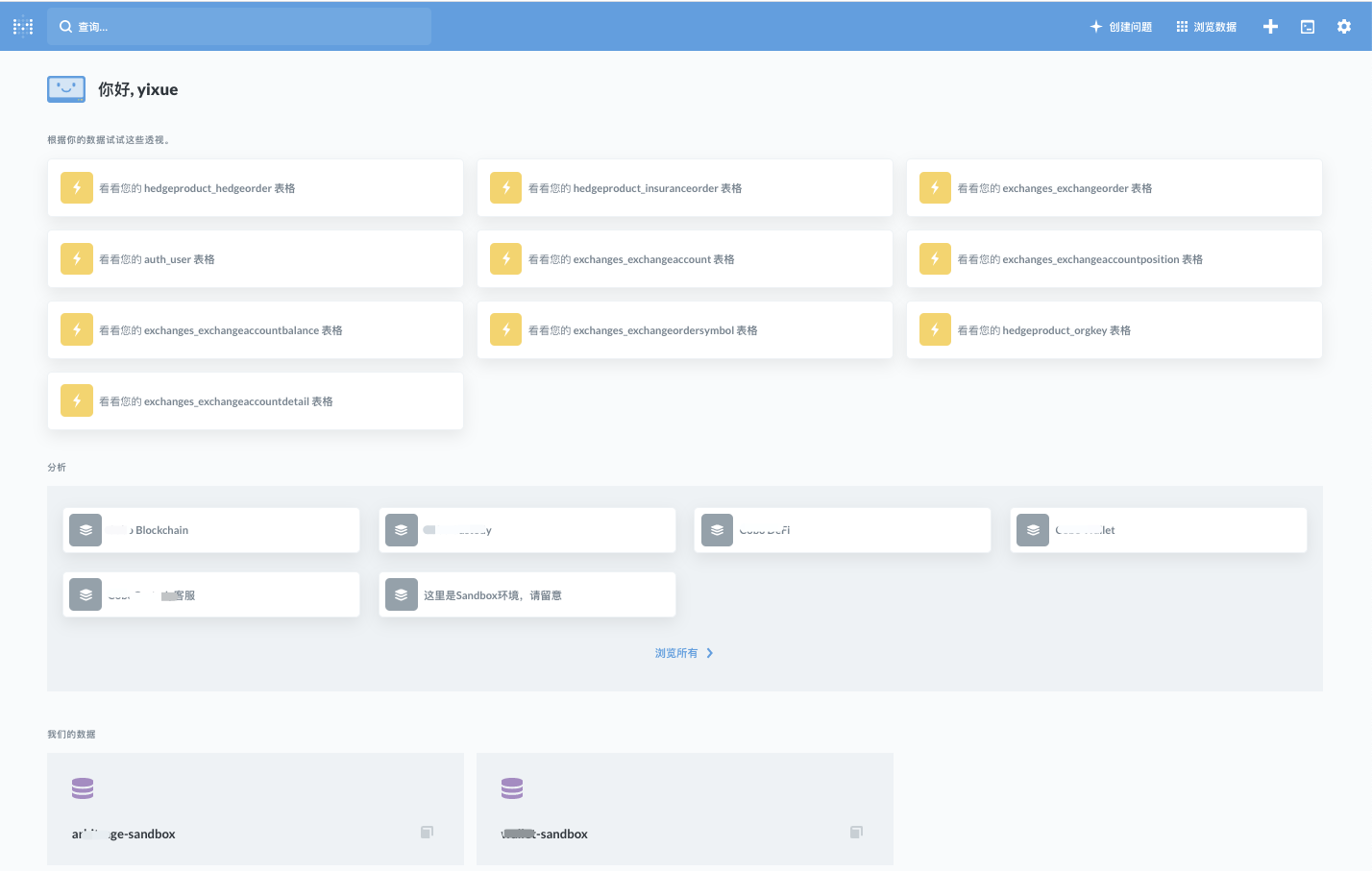Open settings via the gear icon
Image resolution: width=1372 pixels, height=871 pixels.
(1343, 26)
